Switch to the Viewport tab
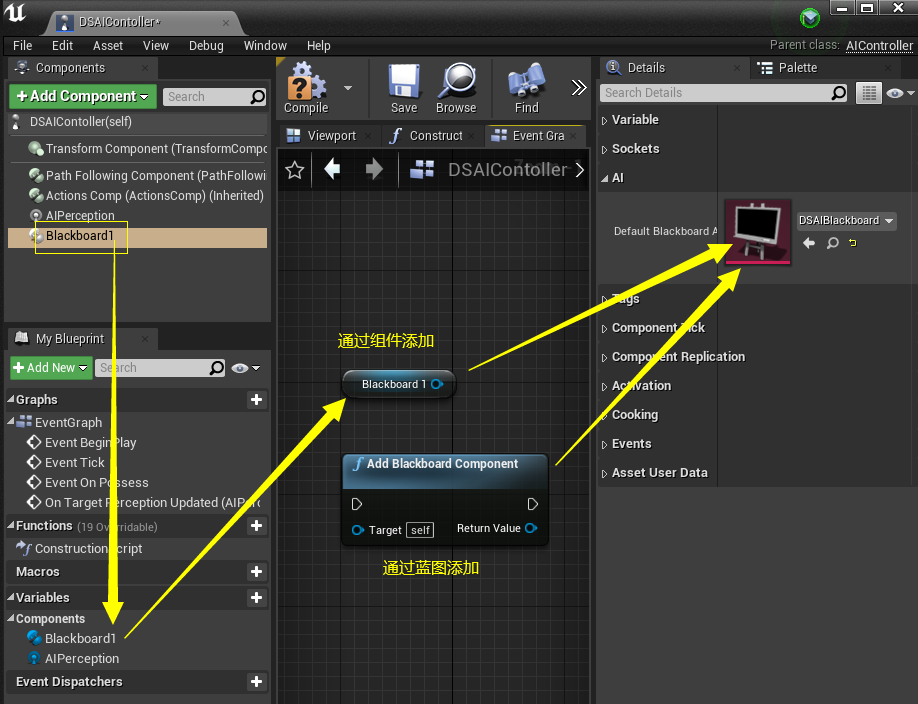Viewport: 918px width, 704px height. click(x=328, y=136)
